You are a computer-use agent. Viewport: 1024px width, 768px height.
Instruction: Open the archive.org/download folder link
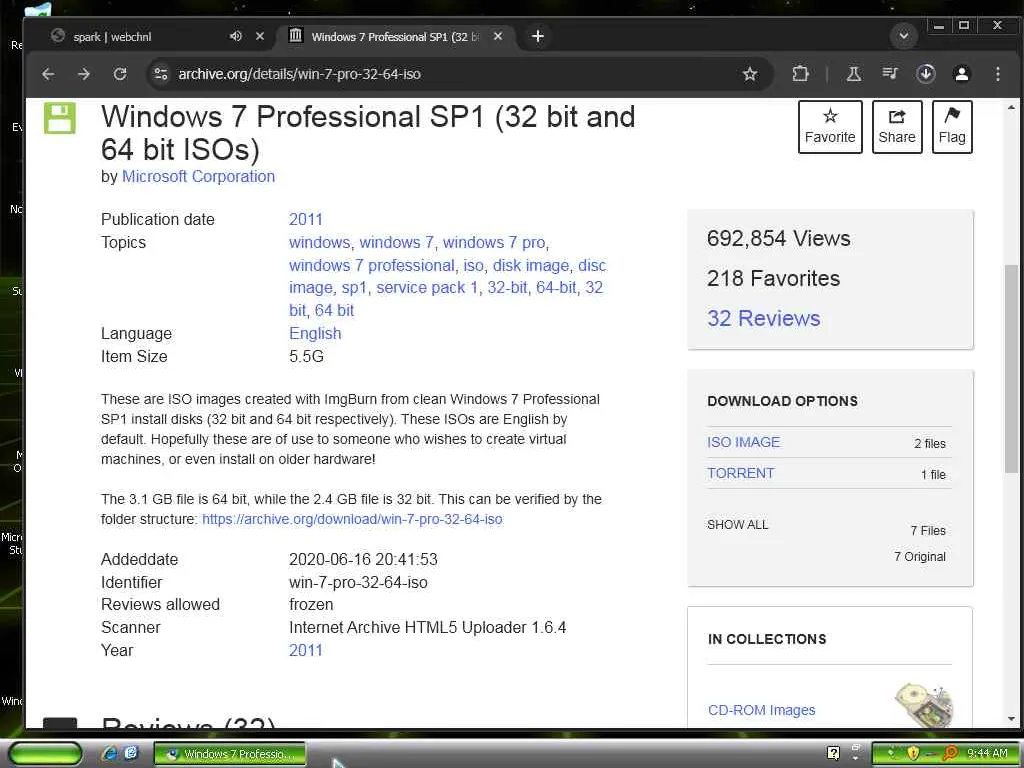[x=352, y=519]
